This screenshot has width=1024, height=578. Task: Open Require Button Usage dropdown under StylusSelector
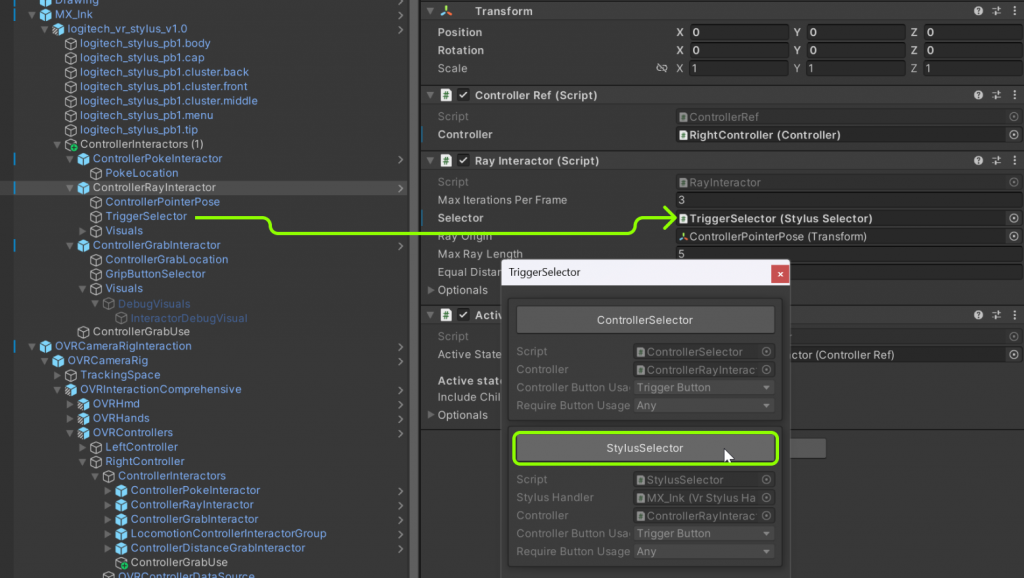[703, 551]
